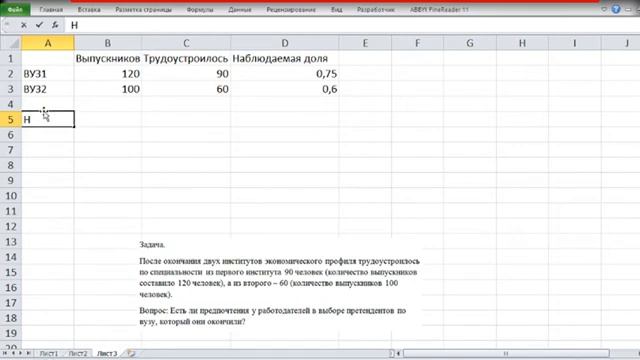Switch to the Лист1 sheet tab
Viewport: 640px width, 360px height.
[x=49, y=353]
